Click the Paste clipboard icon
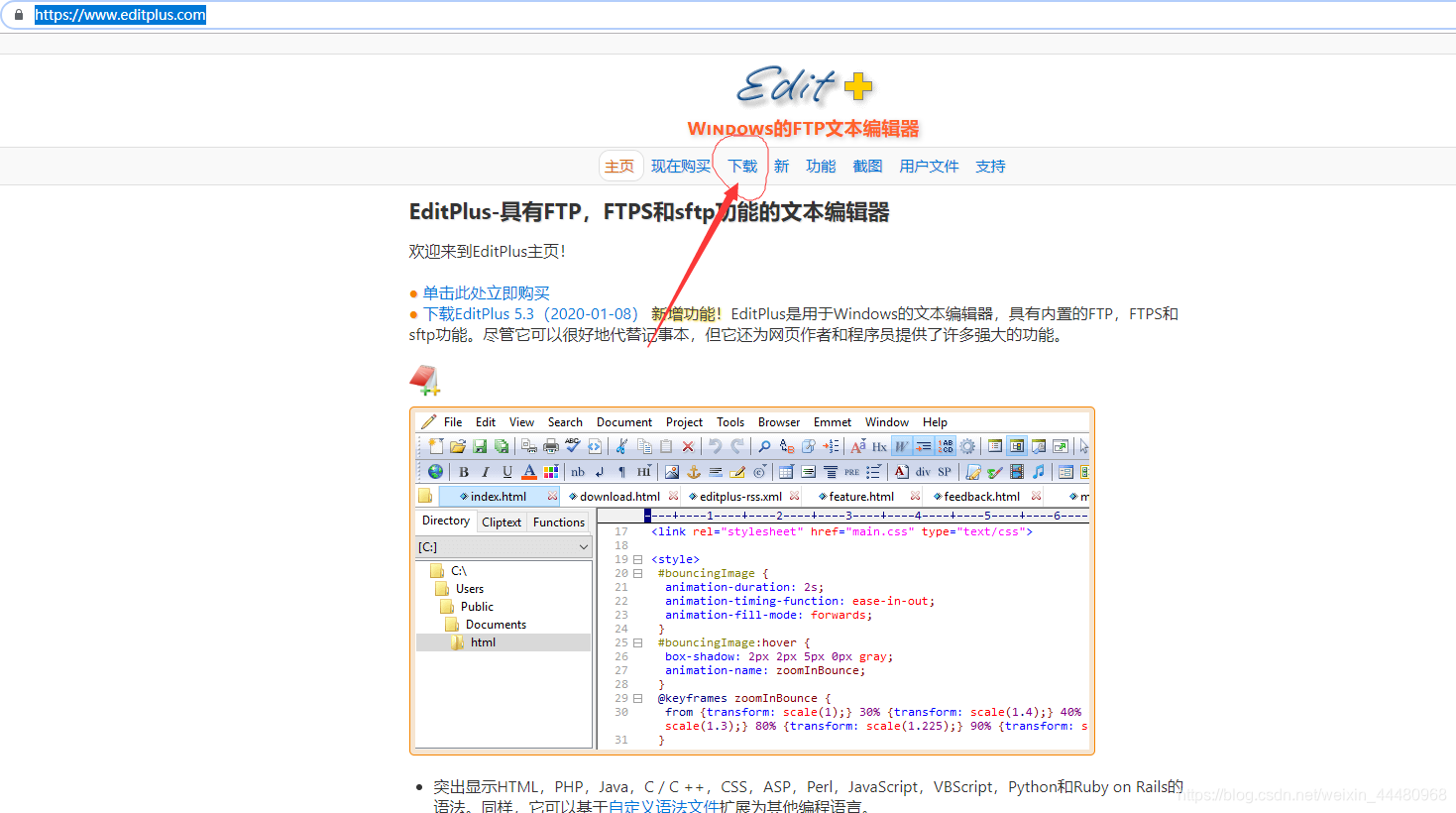 tap(666, 446)
